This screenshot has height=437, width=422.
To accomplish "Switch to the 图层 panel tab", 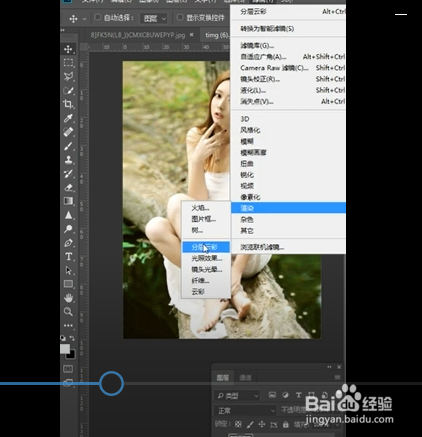I will coord(223,378).
